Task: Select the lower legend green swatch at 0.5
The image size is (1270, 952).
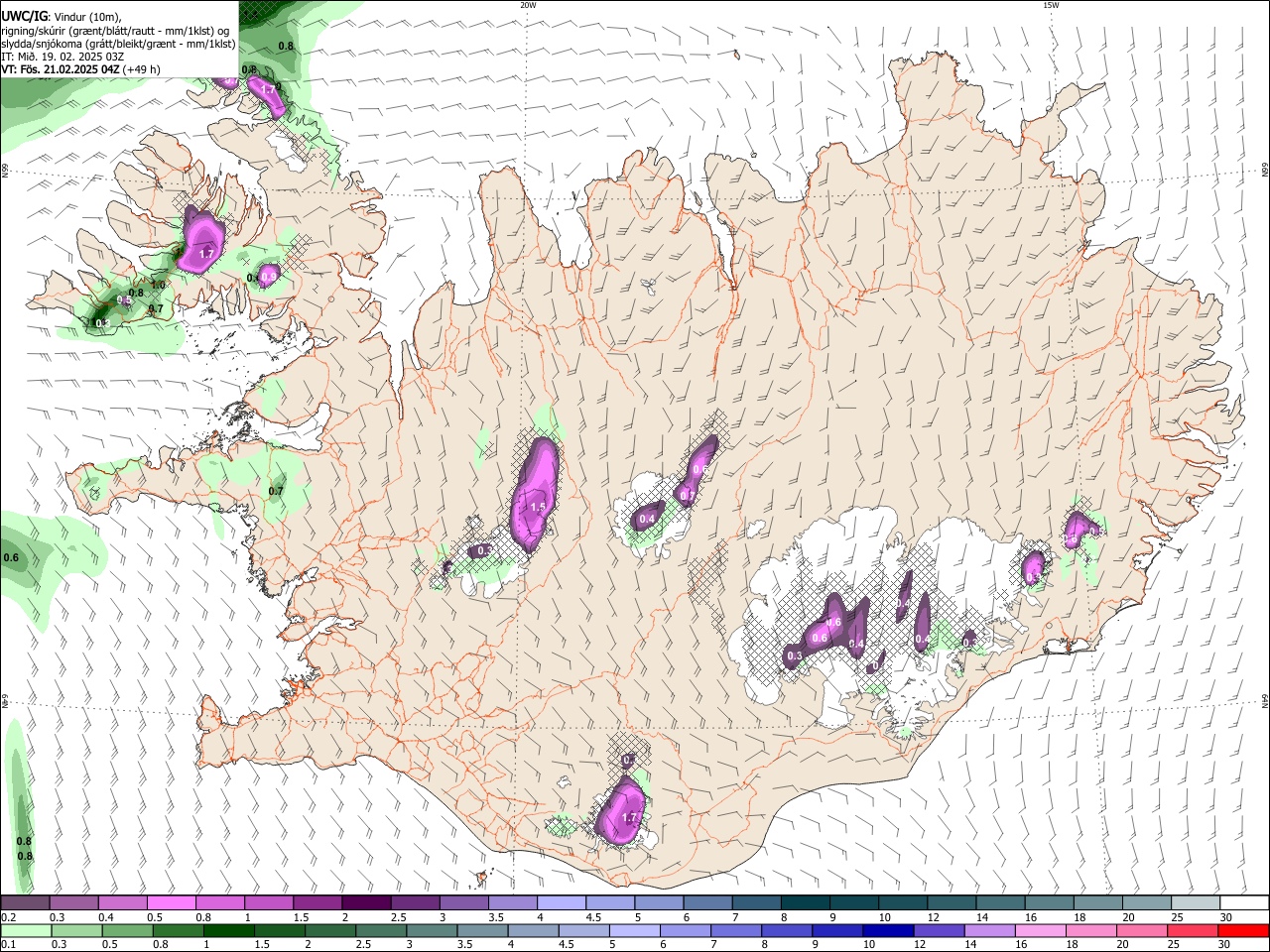Action: pyautogui.click(x=127, y=930)
